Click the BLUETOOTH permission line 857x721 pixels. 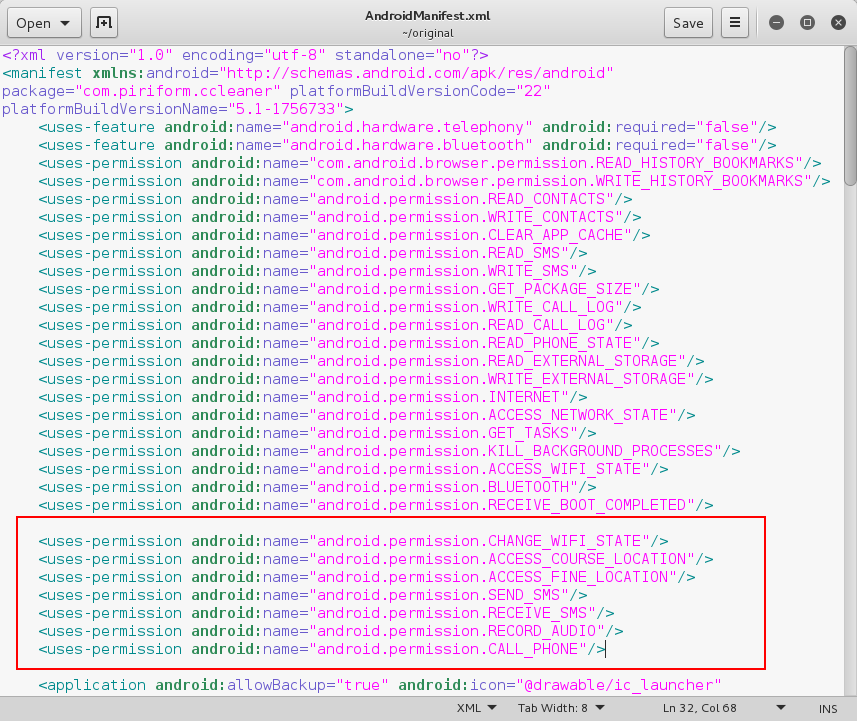318,486
